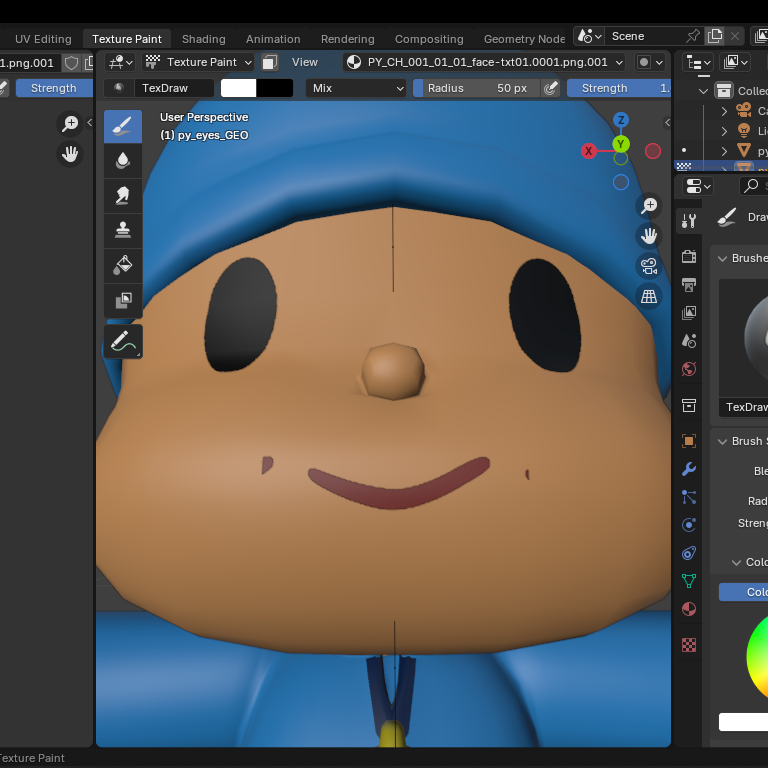Open the Texture Paint mode dropdown
Viewport: 768px width, 768px height.
(x=198, y=62)
